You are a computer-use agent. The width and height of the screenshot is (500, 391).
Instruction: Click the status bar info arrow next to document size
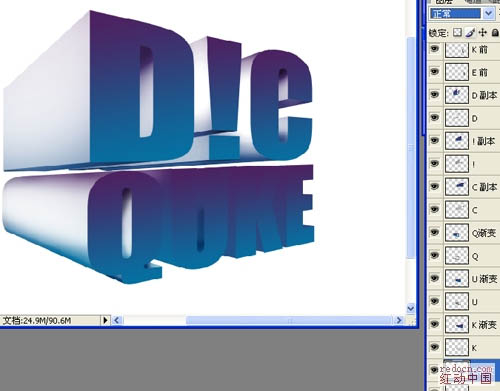pyautogui.click(x=105, y=320)
